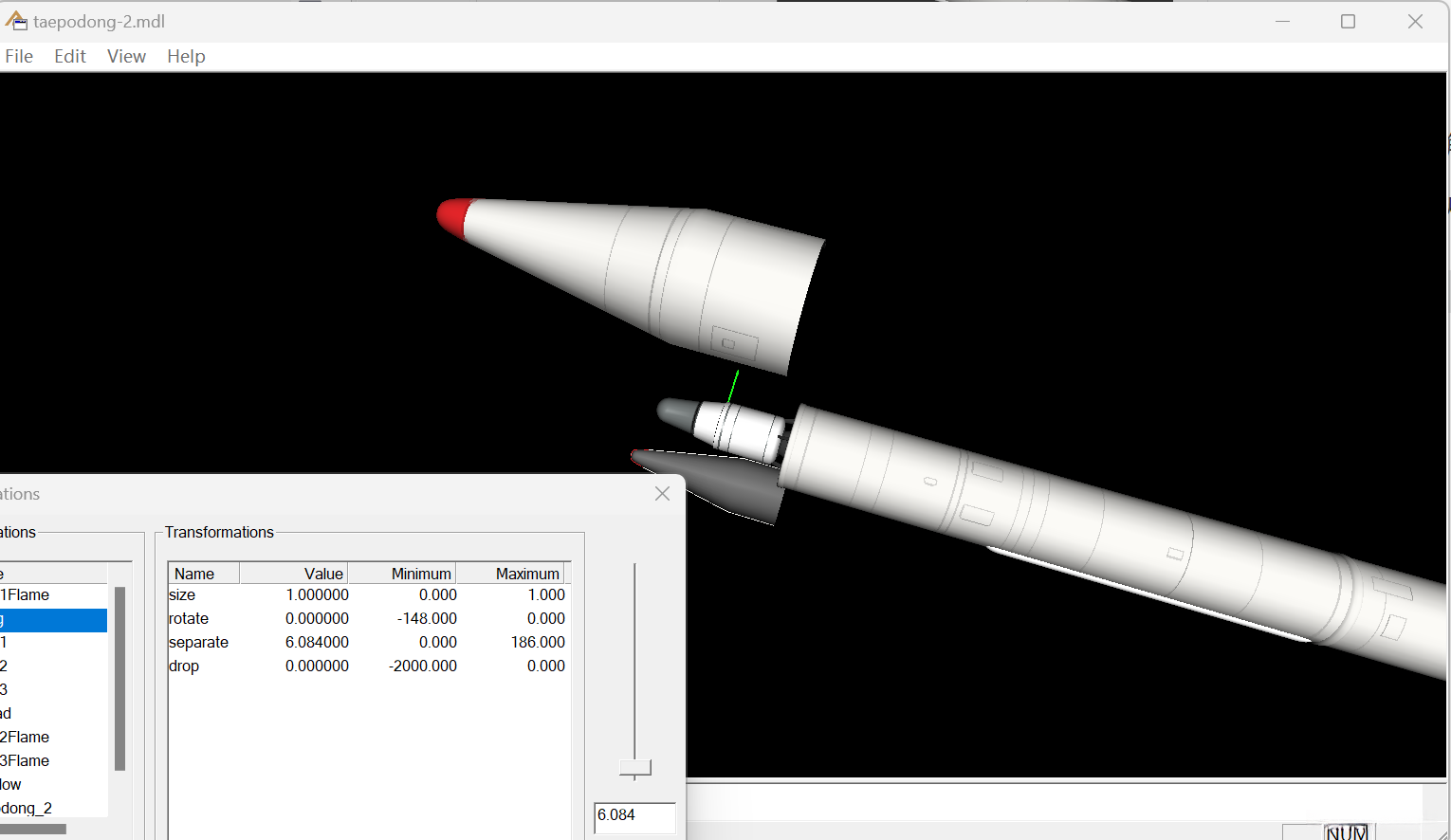Click the separate value 6.084000

[317, 643]
